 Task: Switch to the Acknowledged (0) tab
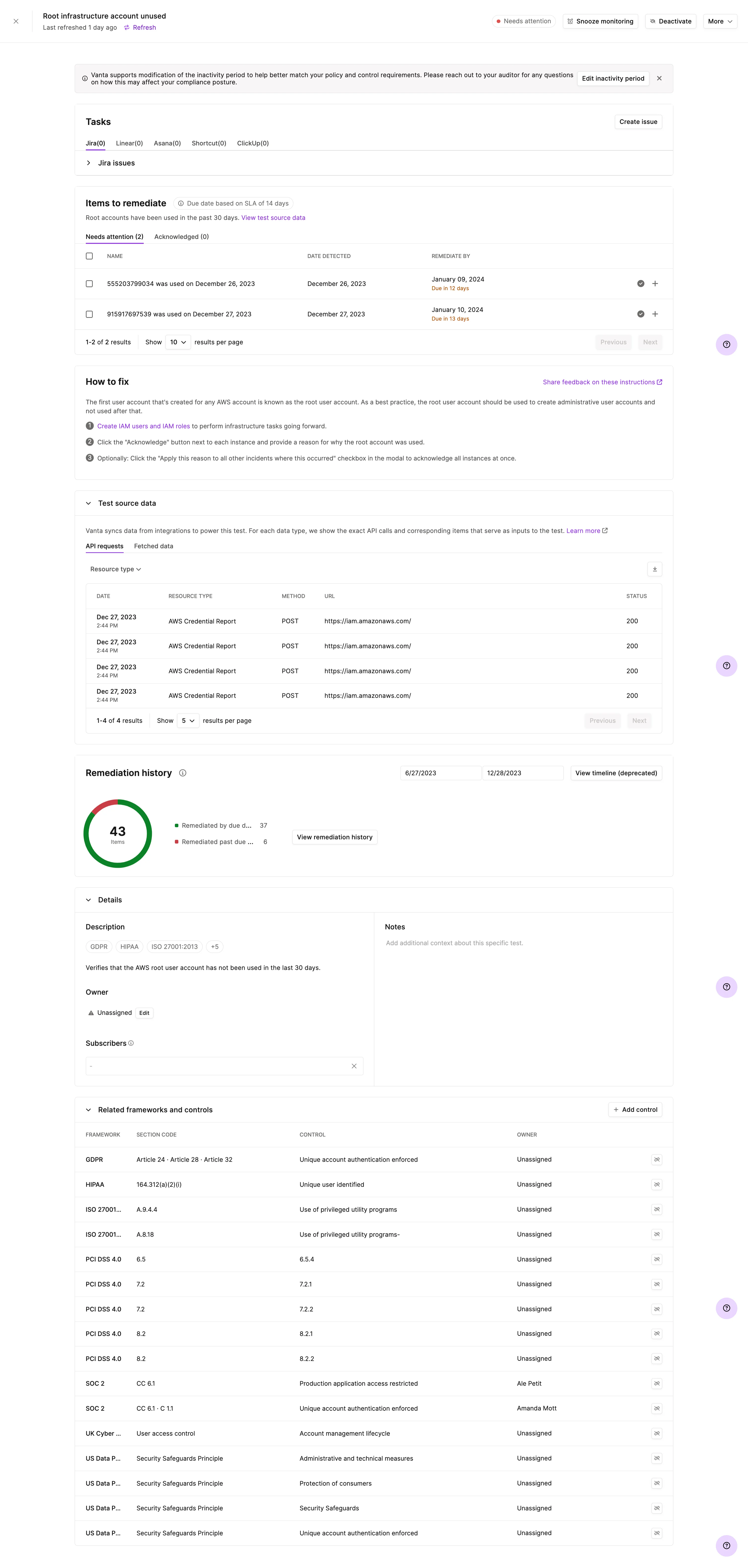[181, 237]
